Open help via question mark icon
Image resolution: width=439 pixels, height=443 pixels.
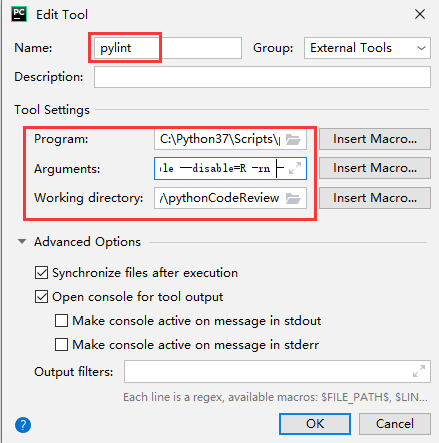pyautogui.click(x=23, y=425)
